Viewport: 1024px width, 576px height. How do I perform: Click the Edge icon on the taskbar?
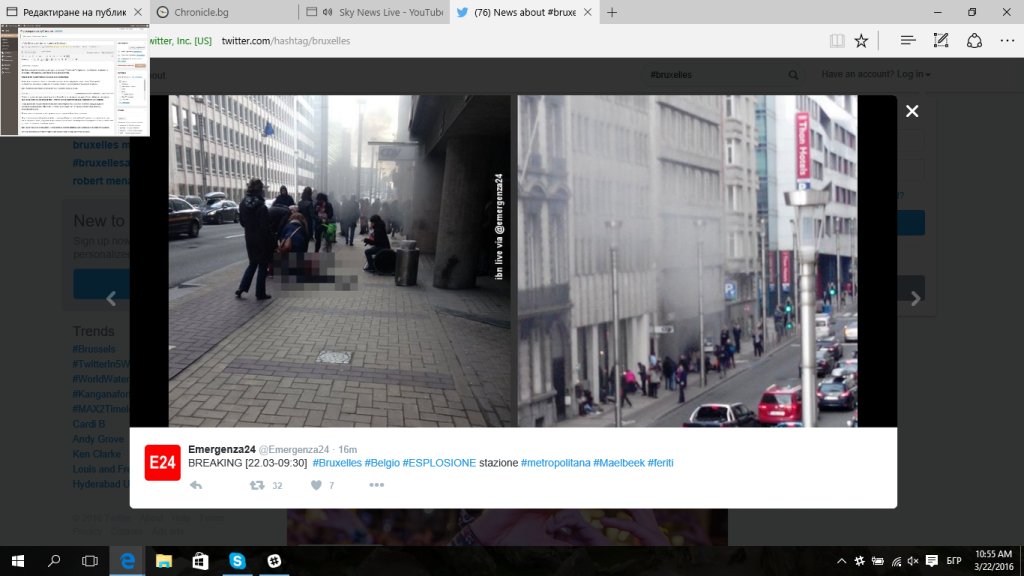pos(127,561)
